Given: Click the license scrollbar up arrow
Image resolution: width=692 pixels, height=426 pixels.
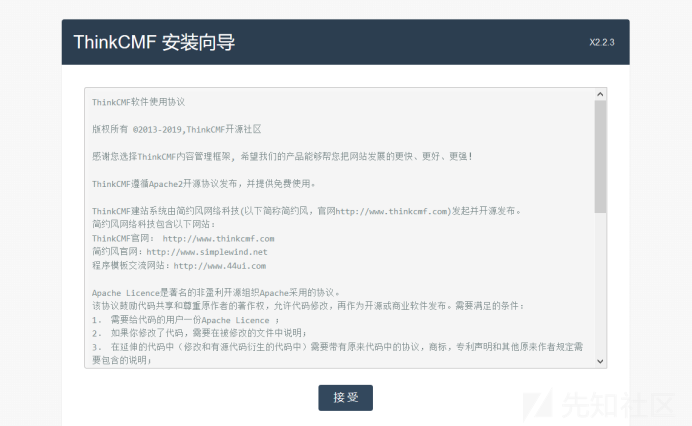Looking at the screenshot, I should 600,94.
